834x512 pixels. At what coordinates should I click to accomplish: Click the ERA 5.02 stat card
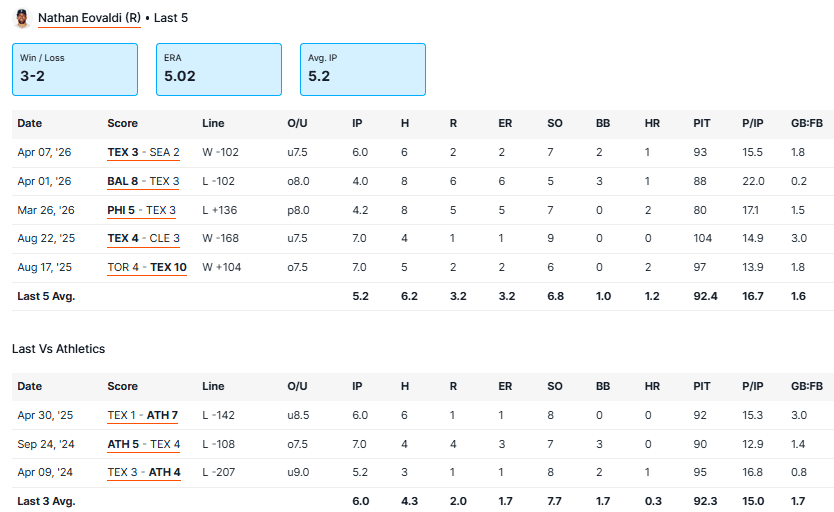click(219, 69)
